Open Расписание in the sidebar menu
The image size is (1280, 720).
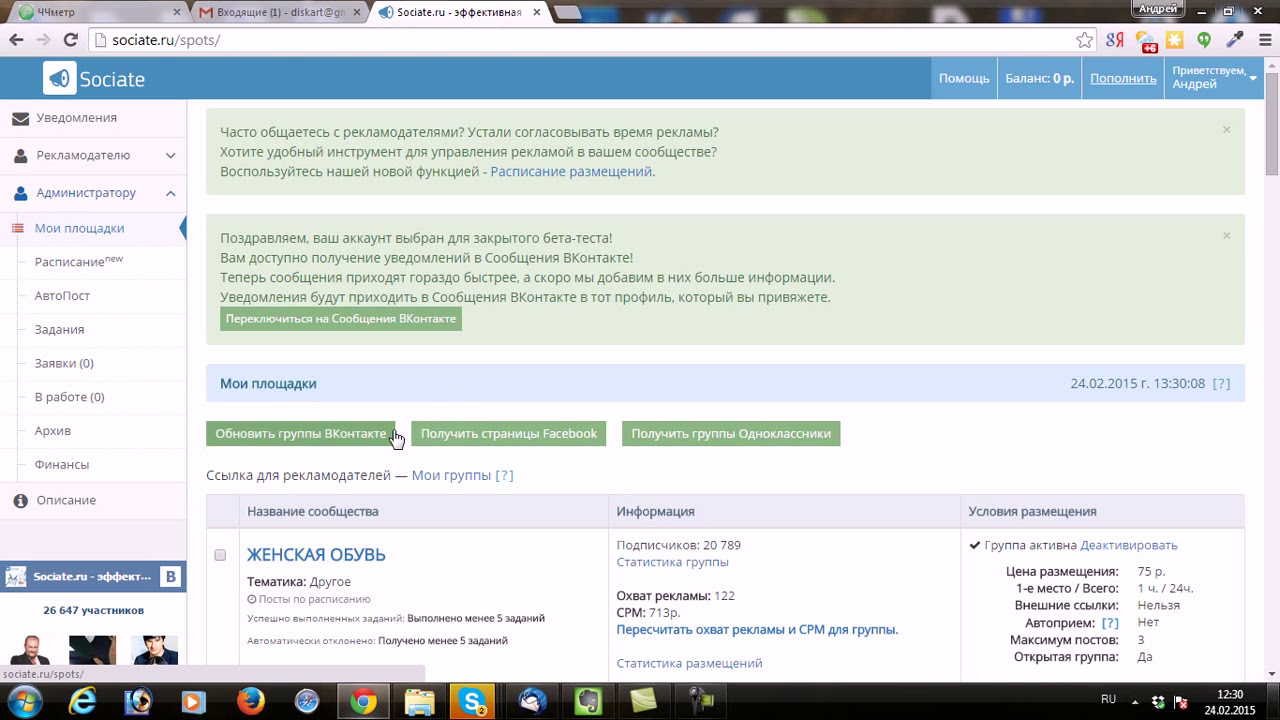(x=79, y=262)
